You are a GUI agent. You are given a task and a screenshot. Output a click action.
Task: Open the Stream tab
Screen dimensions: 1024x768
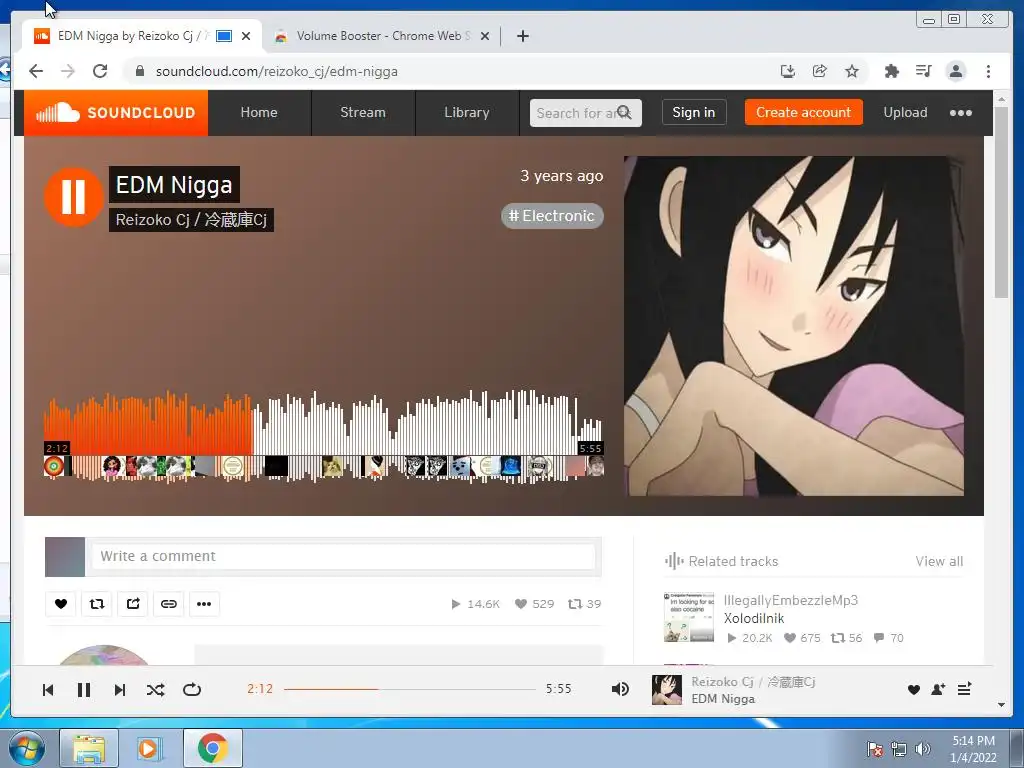tap(363, 112)
